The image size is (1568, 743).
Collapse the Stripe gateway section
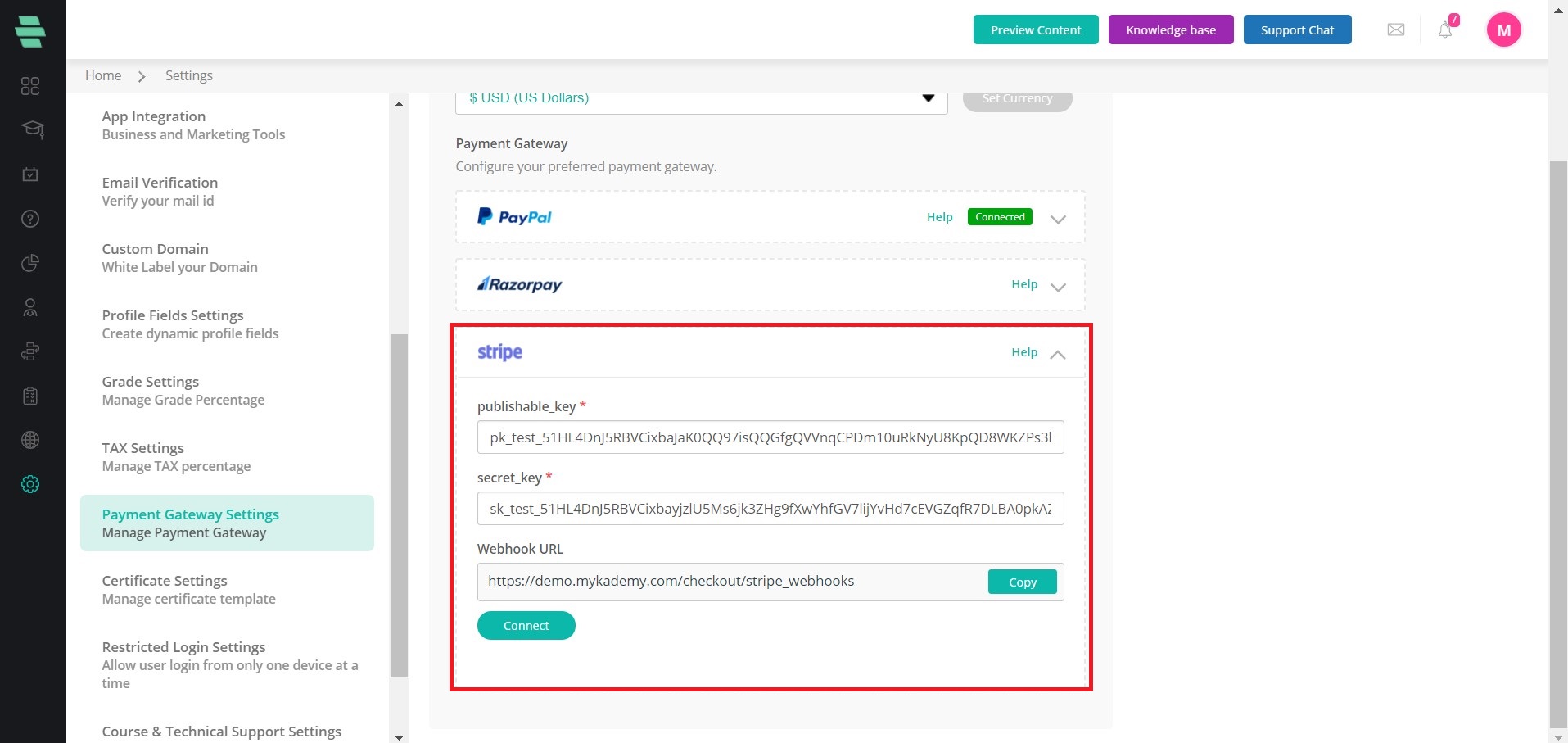(1058, 354)
